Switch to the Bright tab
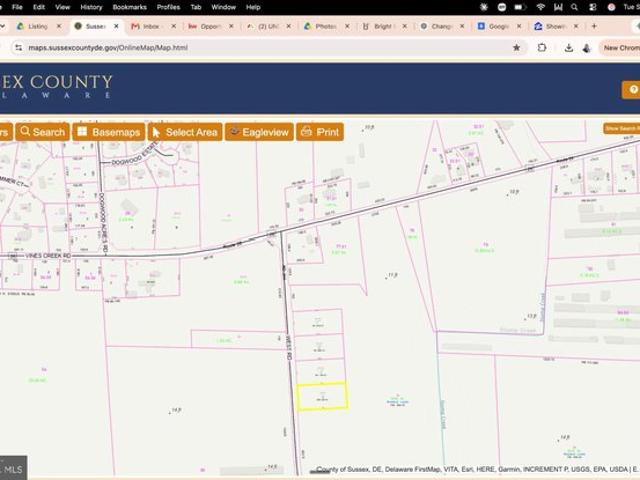Viewport: 640px width, 480px height. point(383,26)
